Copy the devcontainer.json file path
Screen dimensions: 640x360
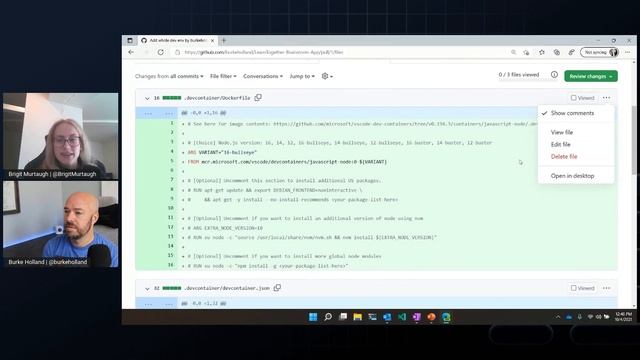click(x=277, y=288)
